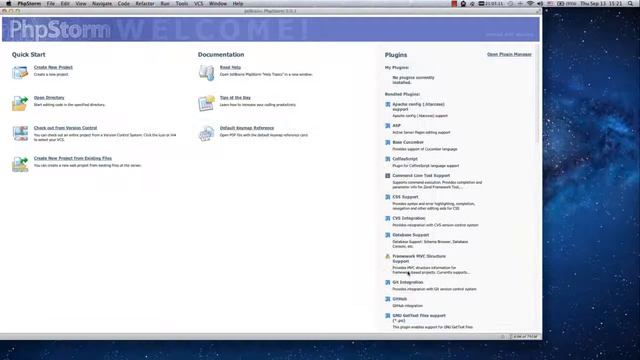Click the Create New Project from Existing Files icon
Screen dimensions: 640x360
tap(20, 164)
